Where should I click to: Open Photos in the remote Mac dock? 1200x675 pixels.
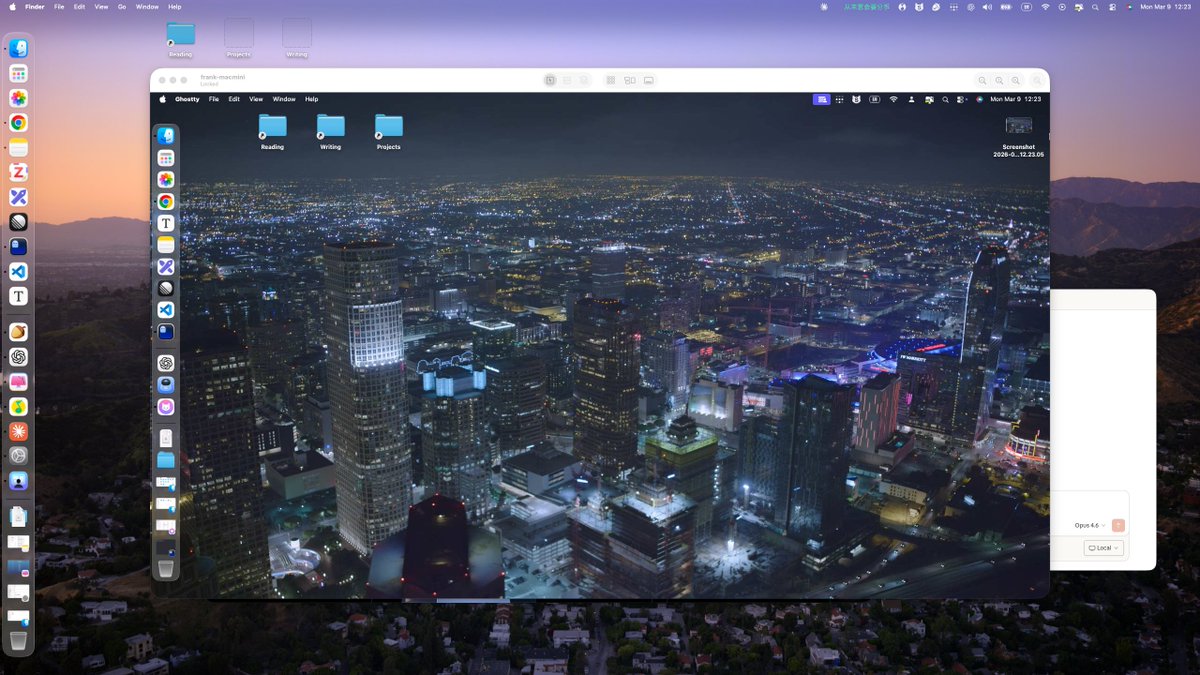coord(166,180)
